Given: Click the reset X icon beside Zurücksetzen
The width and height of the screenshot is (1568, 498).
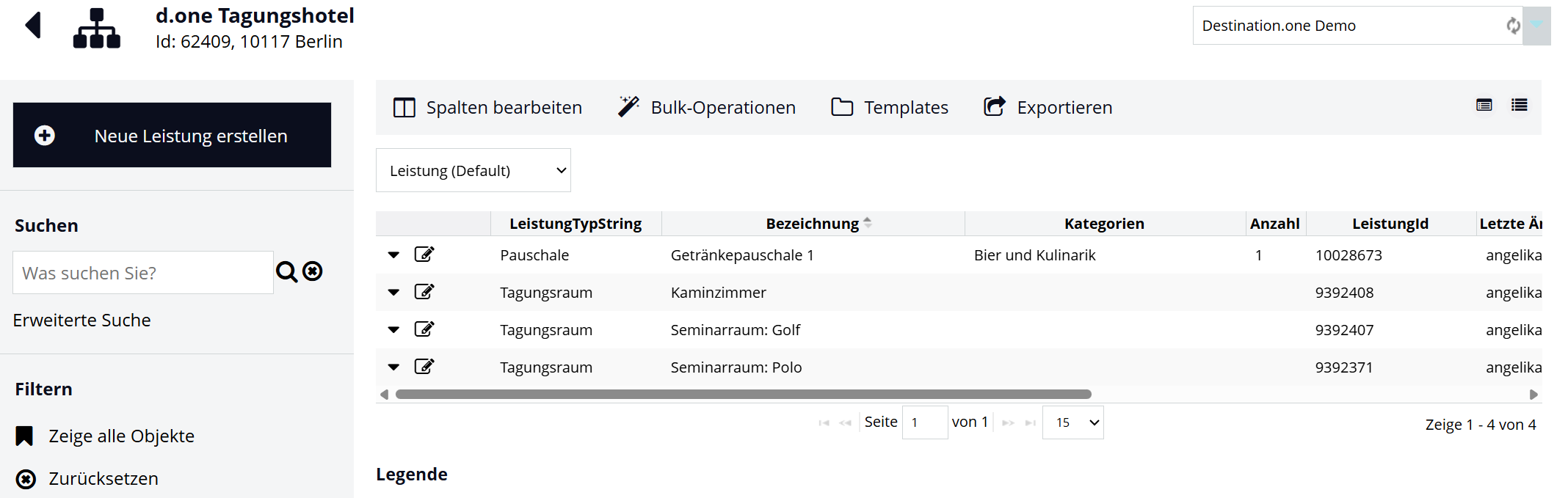Looking at the screenshot, I should [26, 480].
